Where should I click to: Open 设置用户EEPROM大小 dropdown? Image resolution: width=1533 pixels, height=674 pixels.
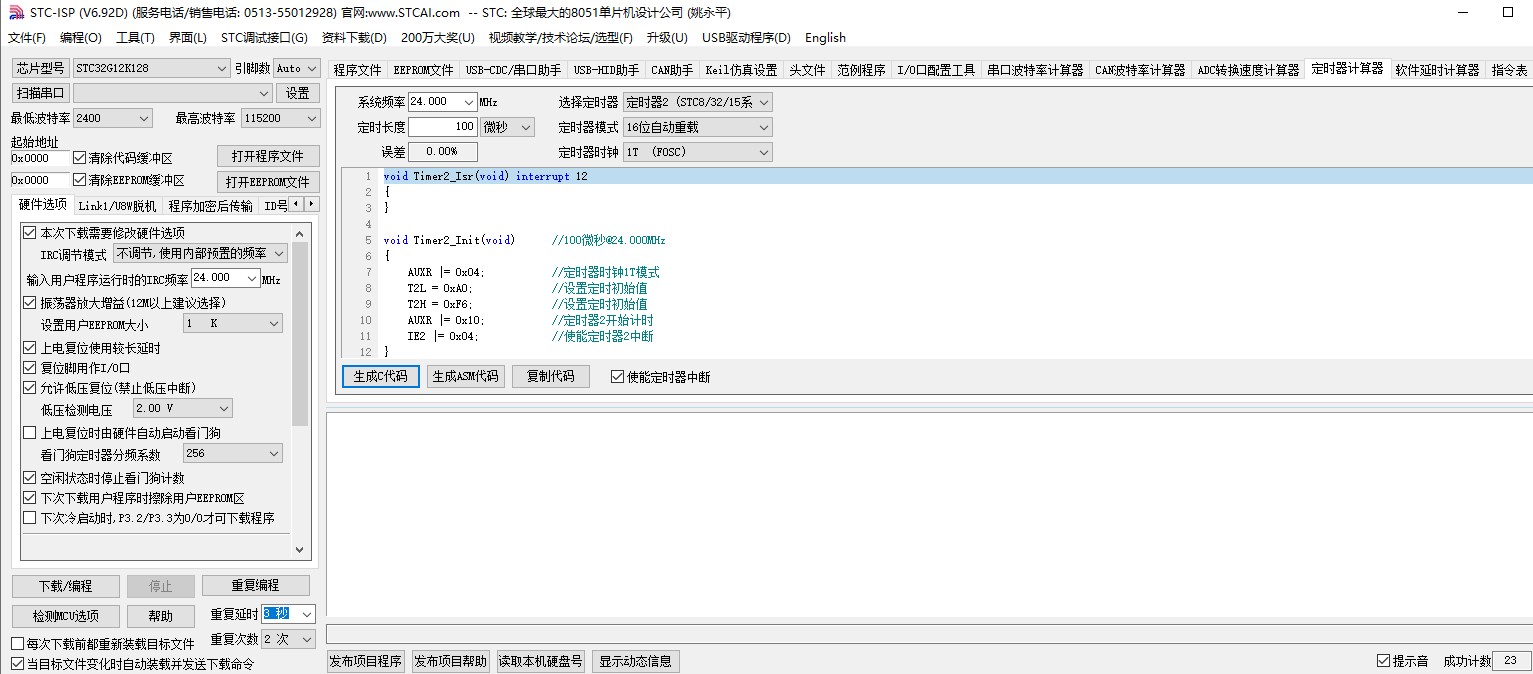point(233,324)
